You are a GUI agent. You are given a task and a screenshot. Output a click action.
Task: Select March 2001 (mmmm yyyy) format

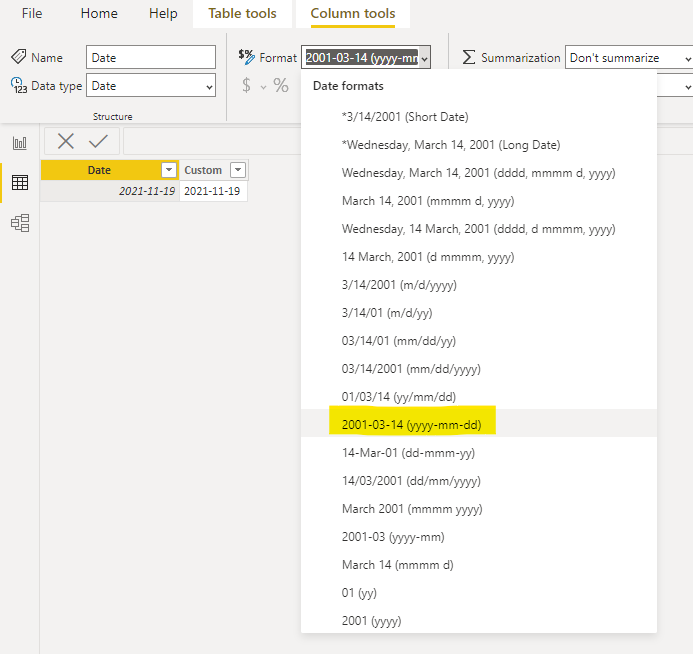479,509
